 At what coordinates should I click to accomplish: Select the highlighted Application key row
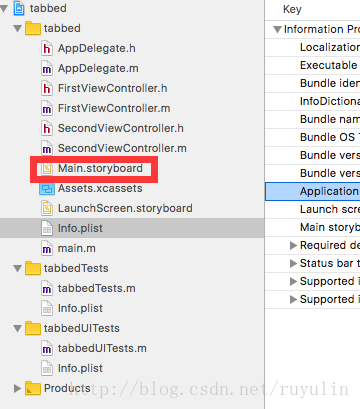tap(313, 191)
